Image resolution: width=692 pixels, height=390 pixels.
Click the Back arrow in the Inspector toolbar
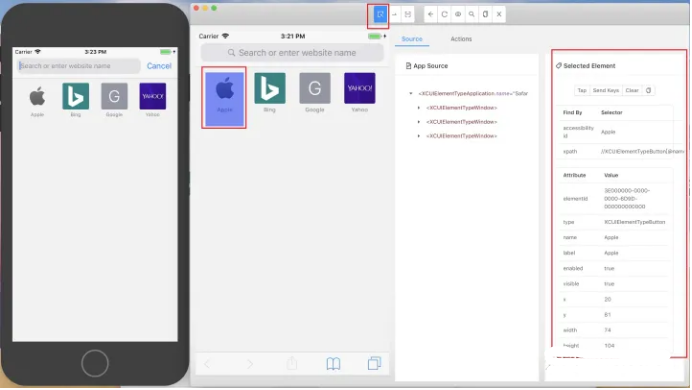click(x=430, y=14)
